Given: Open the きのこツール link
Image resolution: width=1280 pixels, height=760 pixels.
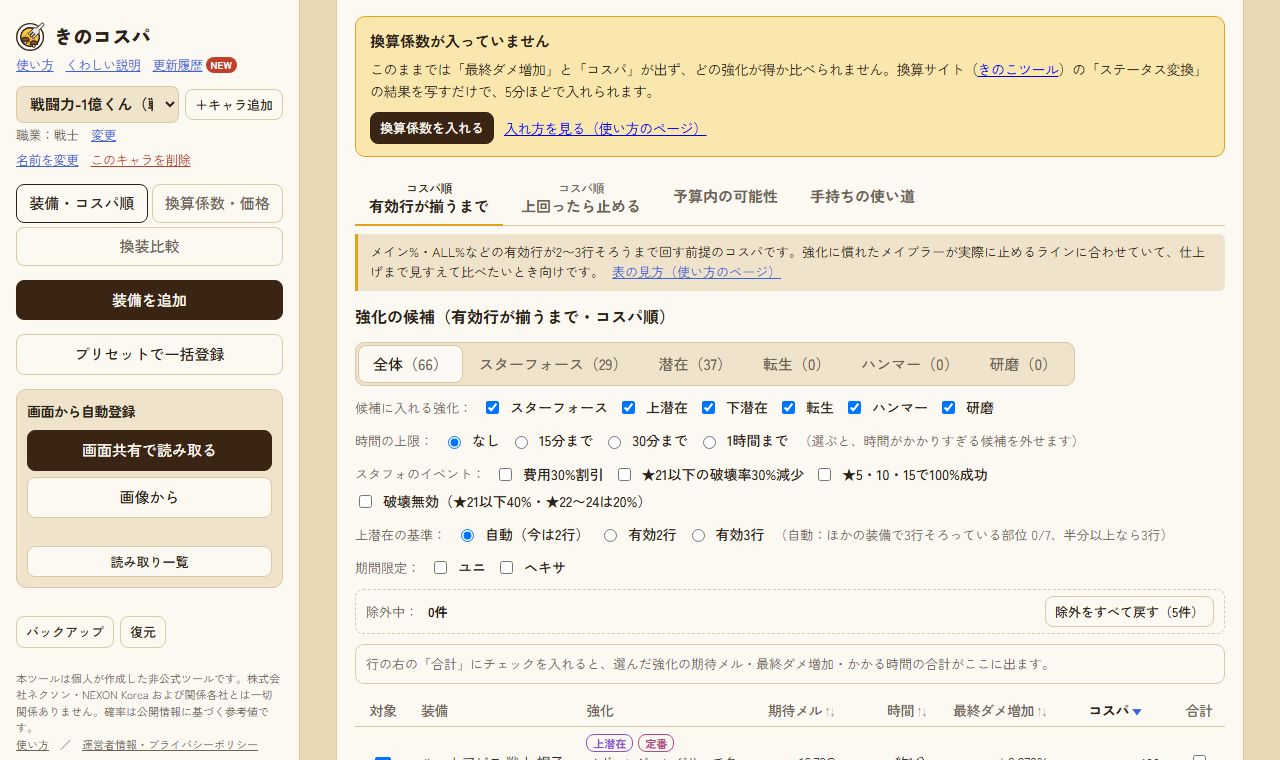Looking at the screenshot, I should point(1018,70).
